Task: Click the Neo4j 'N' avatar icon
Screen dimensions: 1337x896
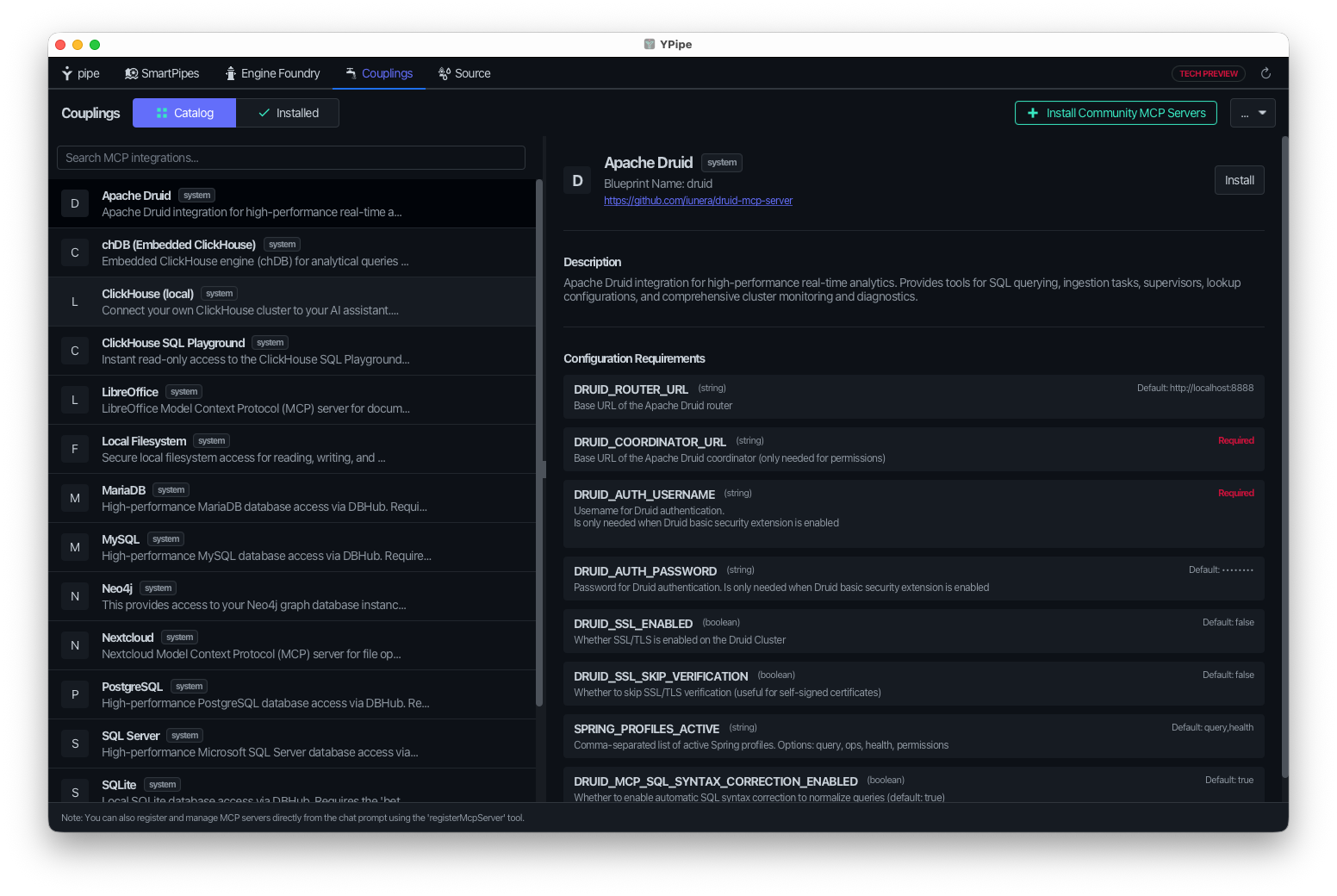Action: 75,596
